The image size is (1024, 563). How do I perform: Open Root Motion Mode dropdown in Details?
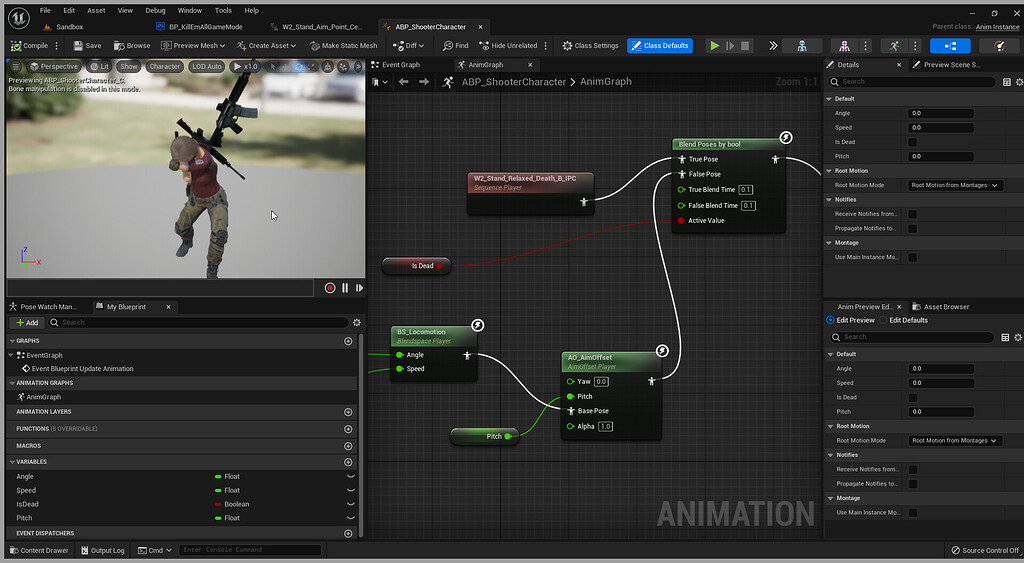(x=955, y=185)
